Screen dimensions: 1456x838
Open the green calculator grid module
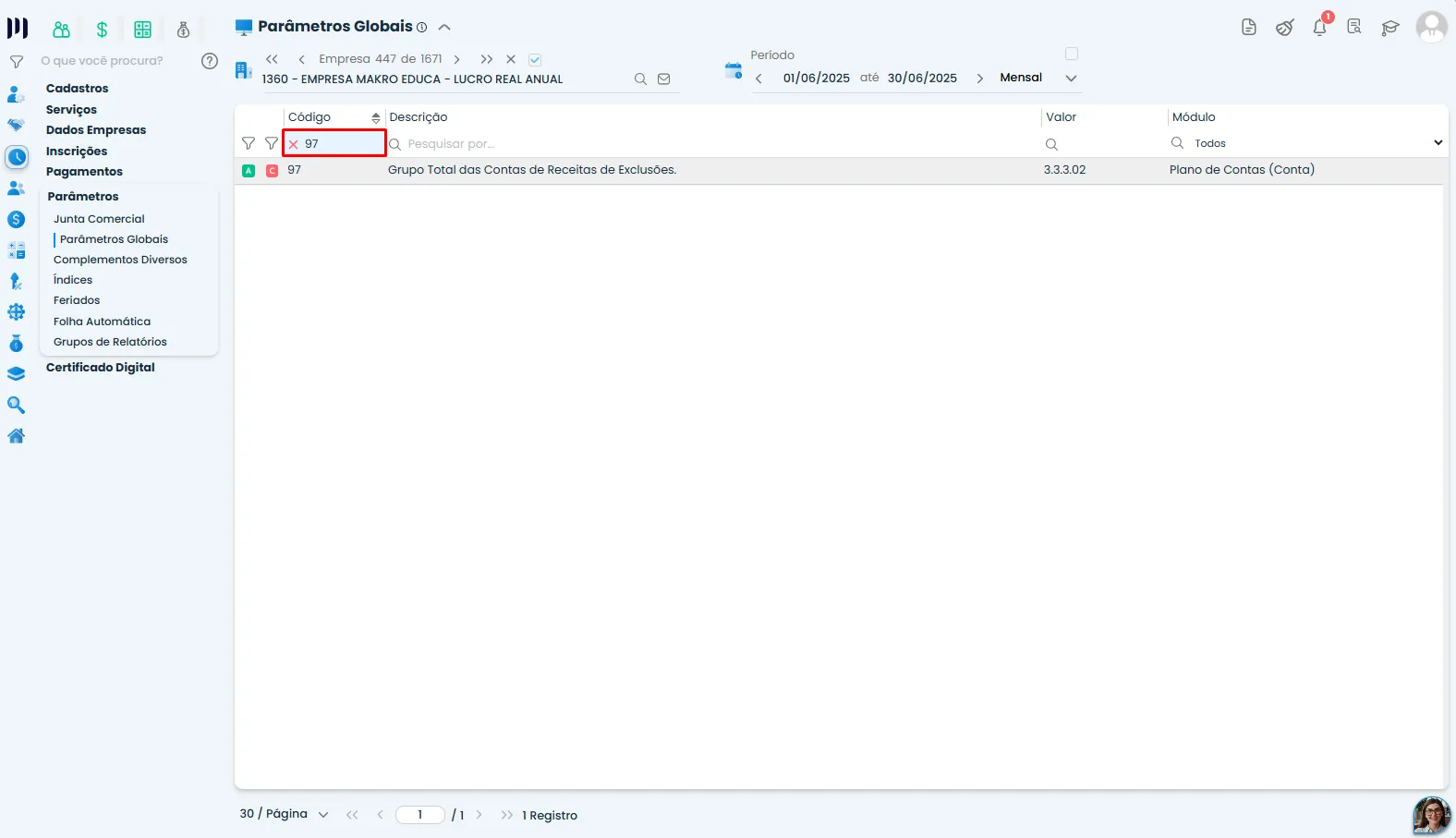(142, 30)
